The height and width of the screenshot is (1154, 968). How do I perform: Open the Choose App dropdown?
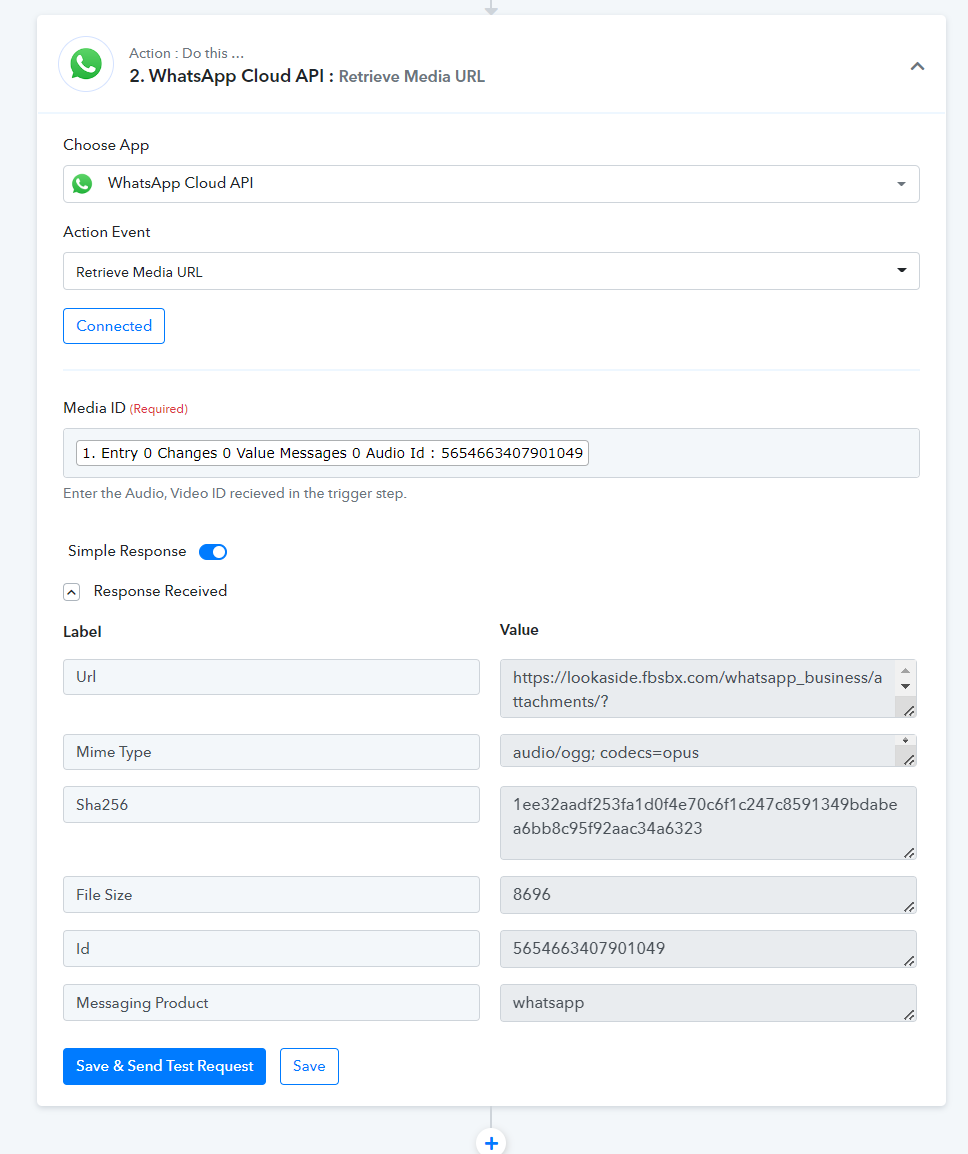point(490,184)
